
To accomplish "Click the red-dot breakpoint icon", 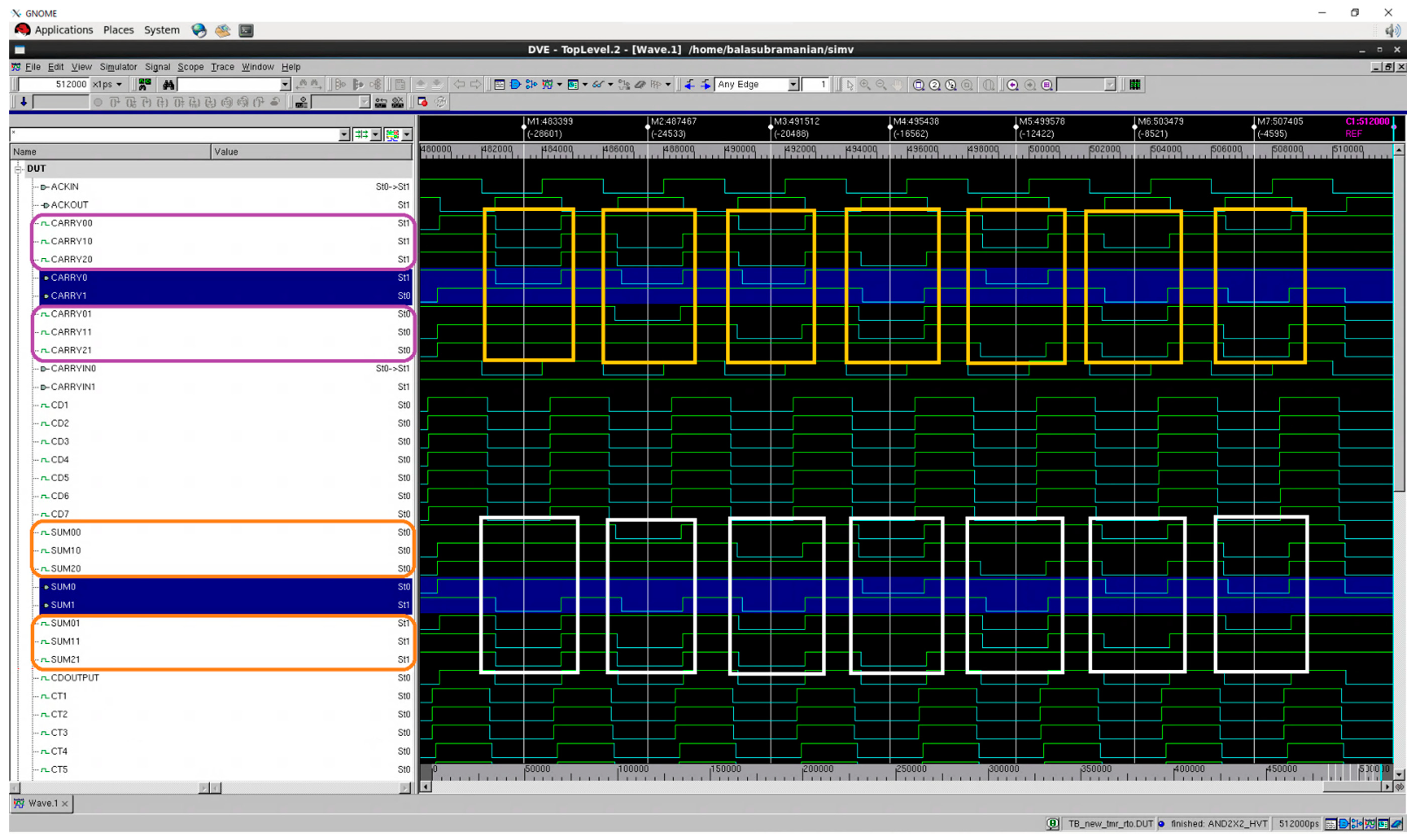I will (422, 102).
